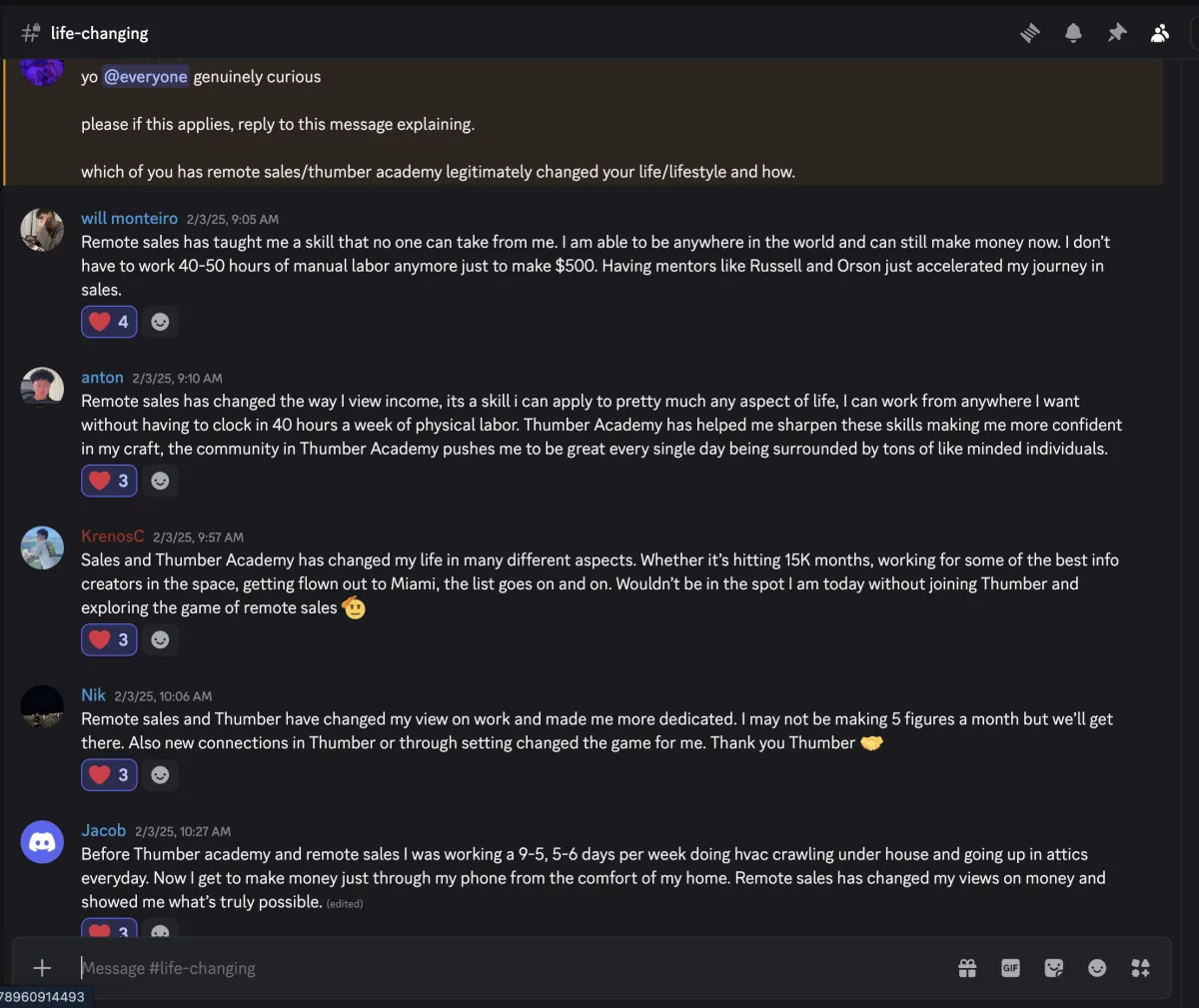The width and height of the screenshot is (1199, 1008).
Task: Toggle the member list icon
Action: tap(1160, 33)
